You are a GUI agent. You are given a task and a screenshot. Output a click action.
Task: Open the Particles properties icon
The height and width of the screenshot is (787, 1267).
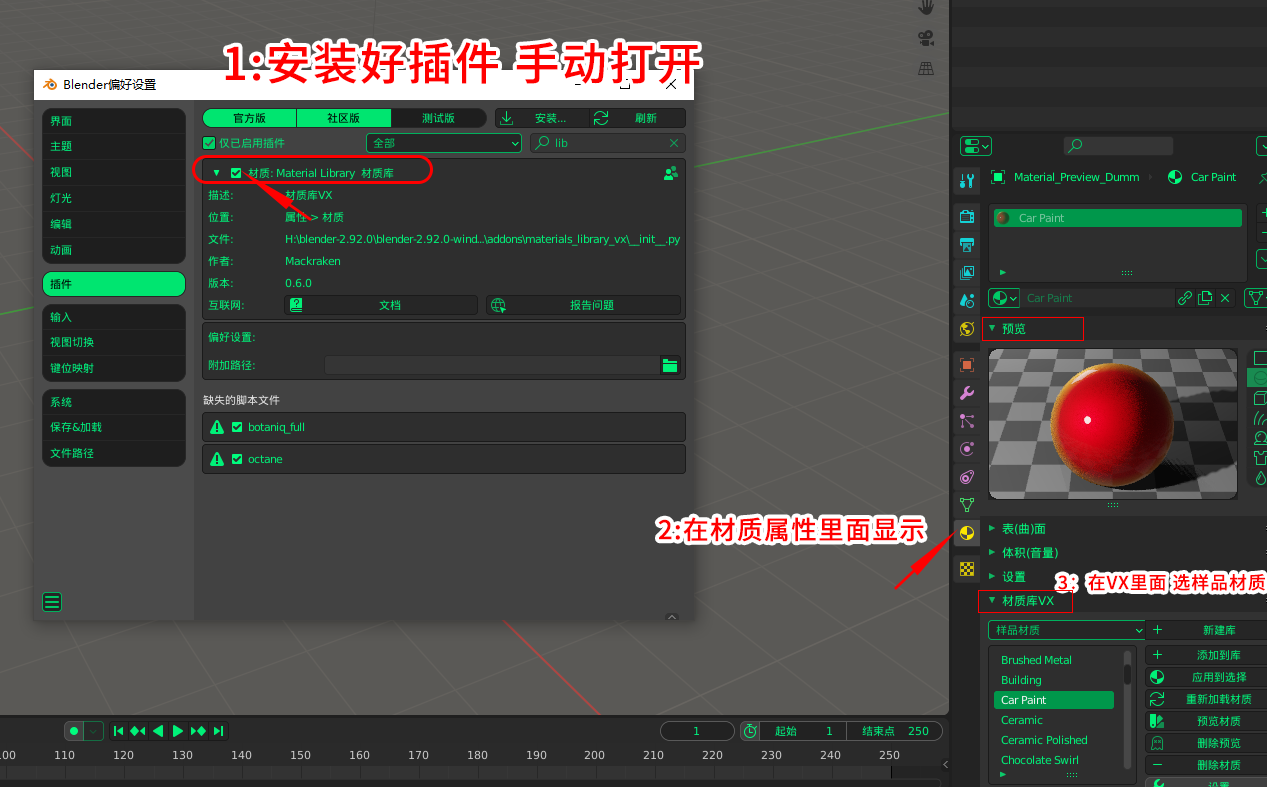coord(966,421)
